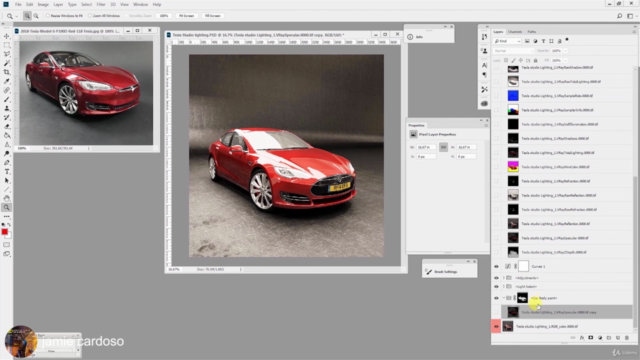Add a layer mask from Layers panel footer

(591, 338)
